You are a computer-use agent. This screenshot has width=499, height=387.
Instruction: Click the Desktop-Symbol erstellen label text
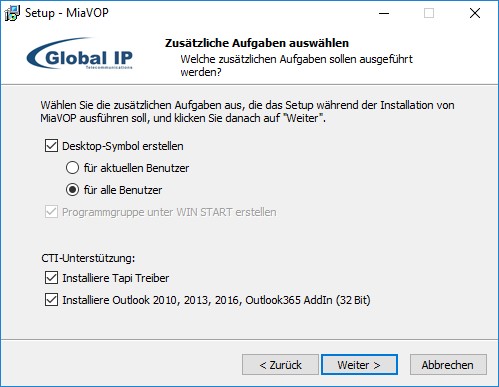123,146
